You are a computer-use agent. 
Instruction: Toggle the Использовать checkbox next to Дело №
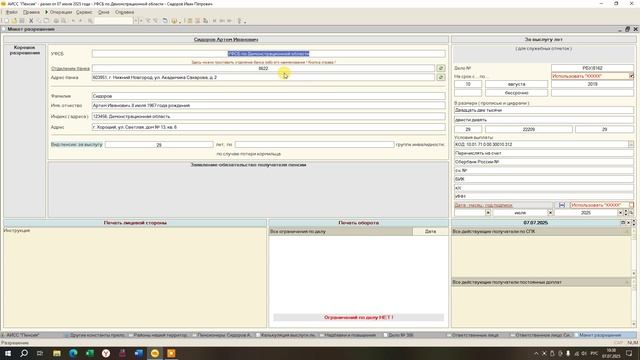[631, 76]
